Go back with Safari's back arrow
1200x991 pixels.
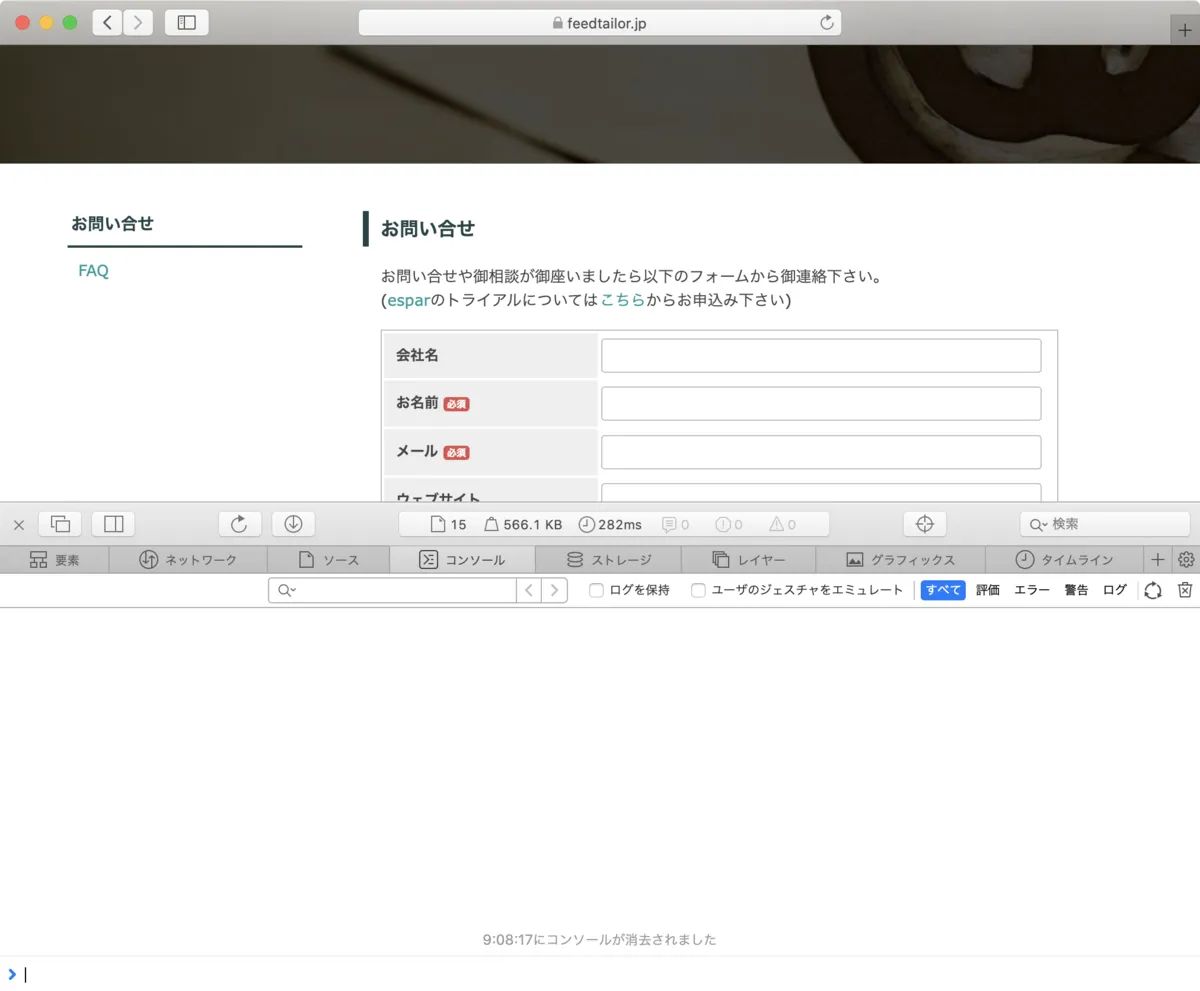click(108, 22)
